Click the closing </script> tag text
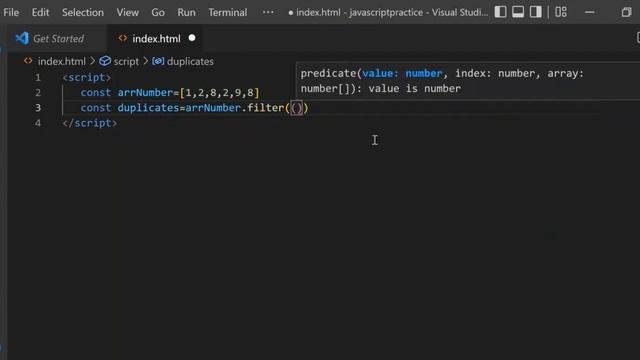 (x=89, y=123)
